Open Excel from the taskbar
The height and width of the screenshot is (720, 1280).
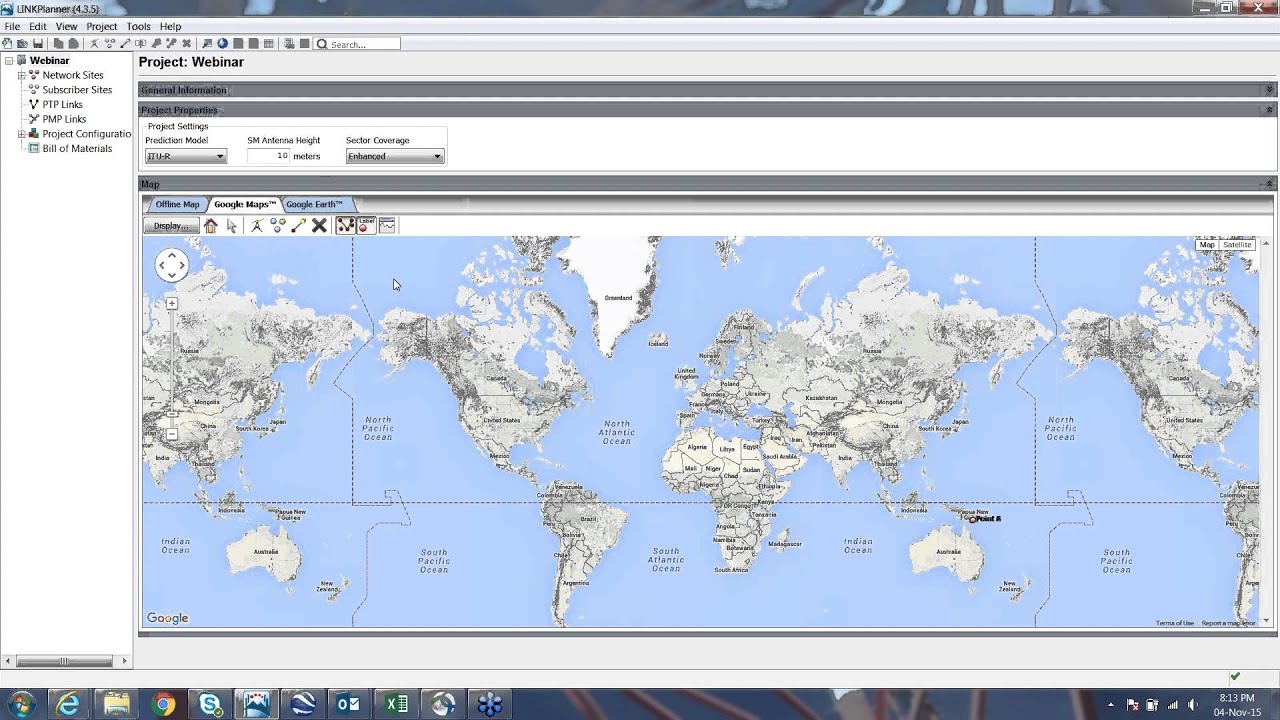pyautogui.click(x=396, y=704)
